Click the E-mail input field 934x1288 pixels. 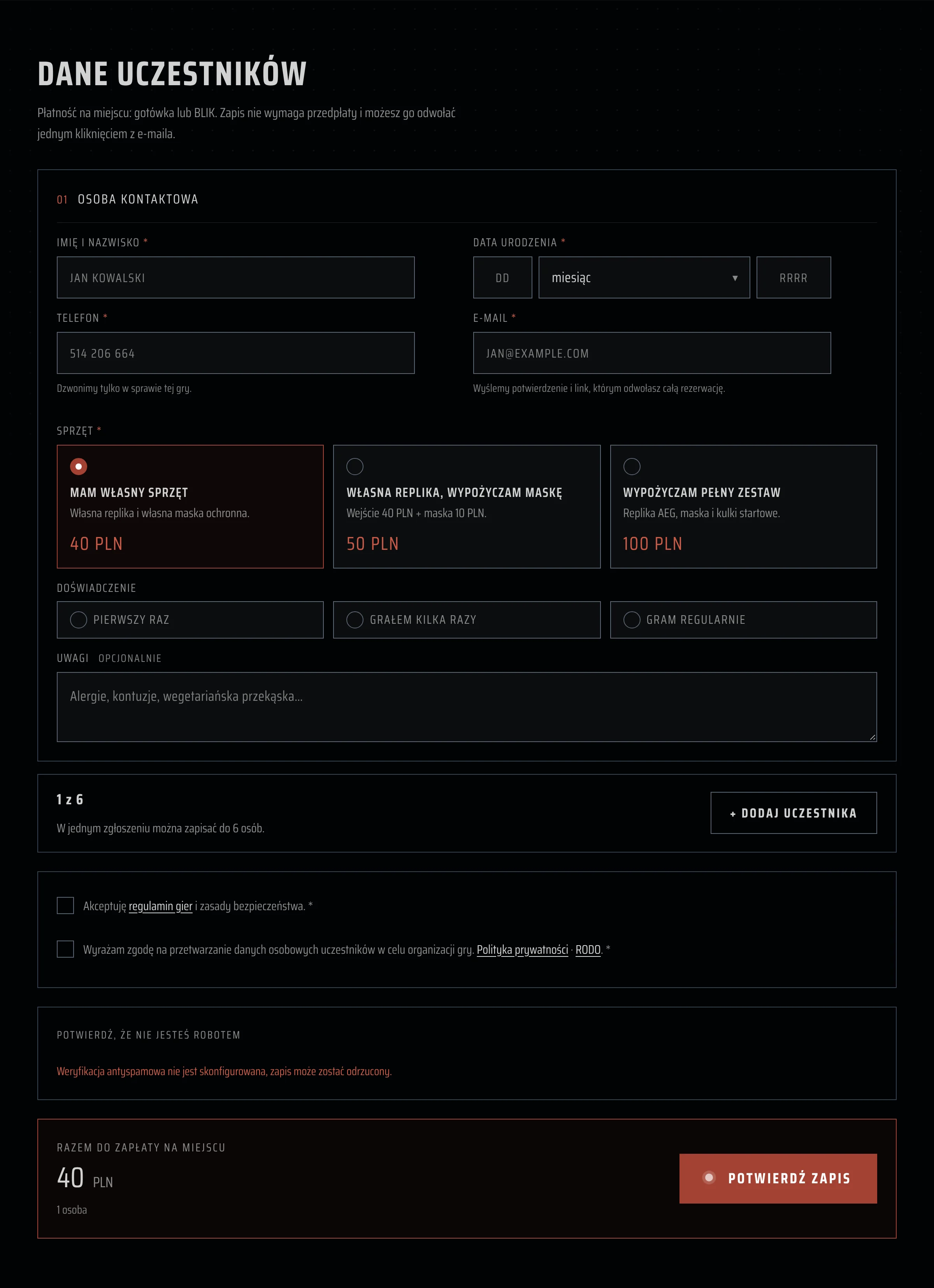pyautogui.click(x=652, y=353)
